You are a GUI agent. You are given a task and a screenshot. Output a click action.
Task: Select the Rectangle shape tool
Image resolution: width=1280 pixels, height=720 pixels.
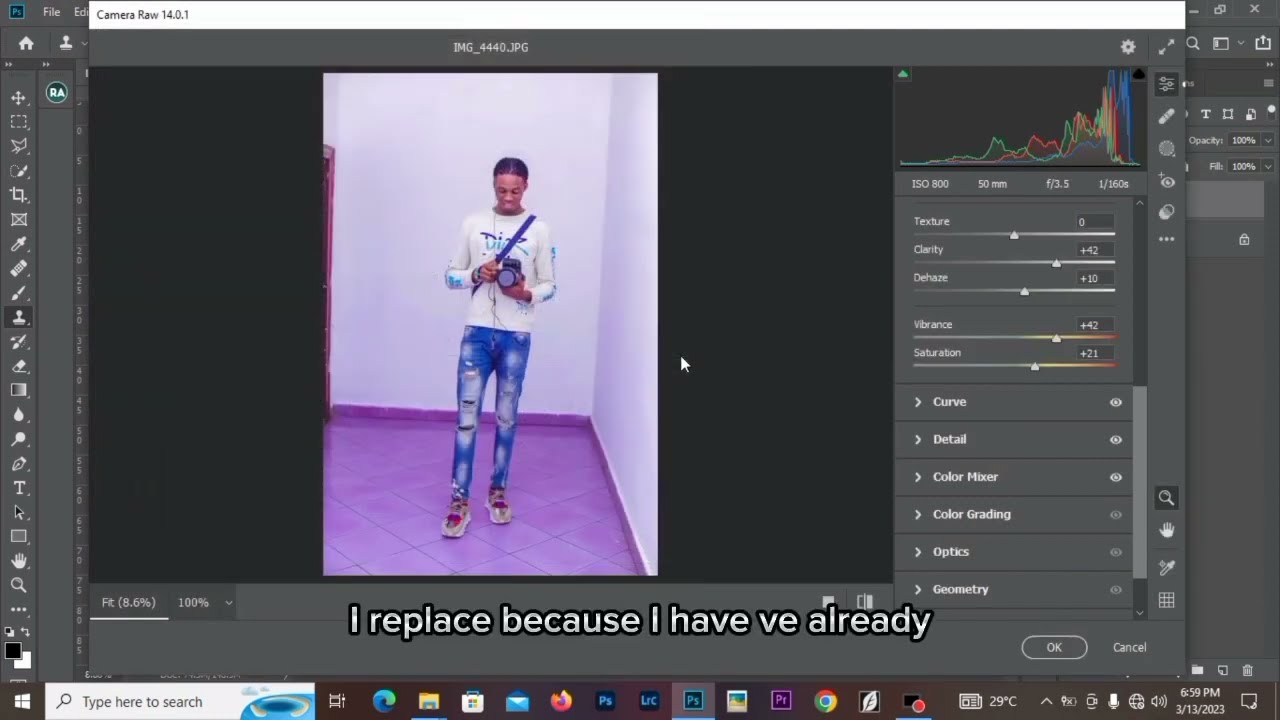pyautogui.click(x=19, y=537)
